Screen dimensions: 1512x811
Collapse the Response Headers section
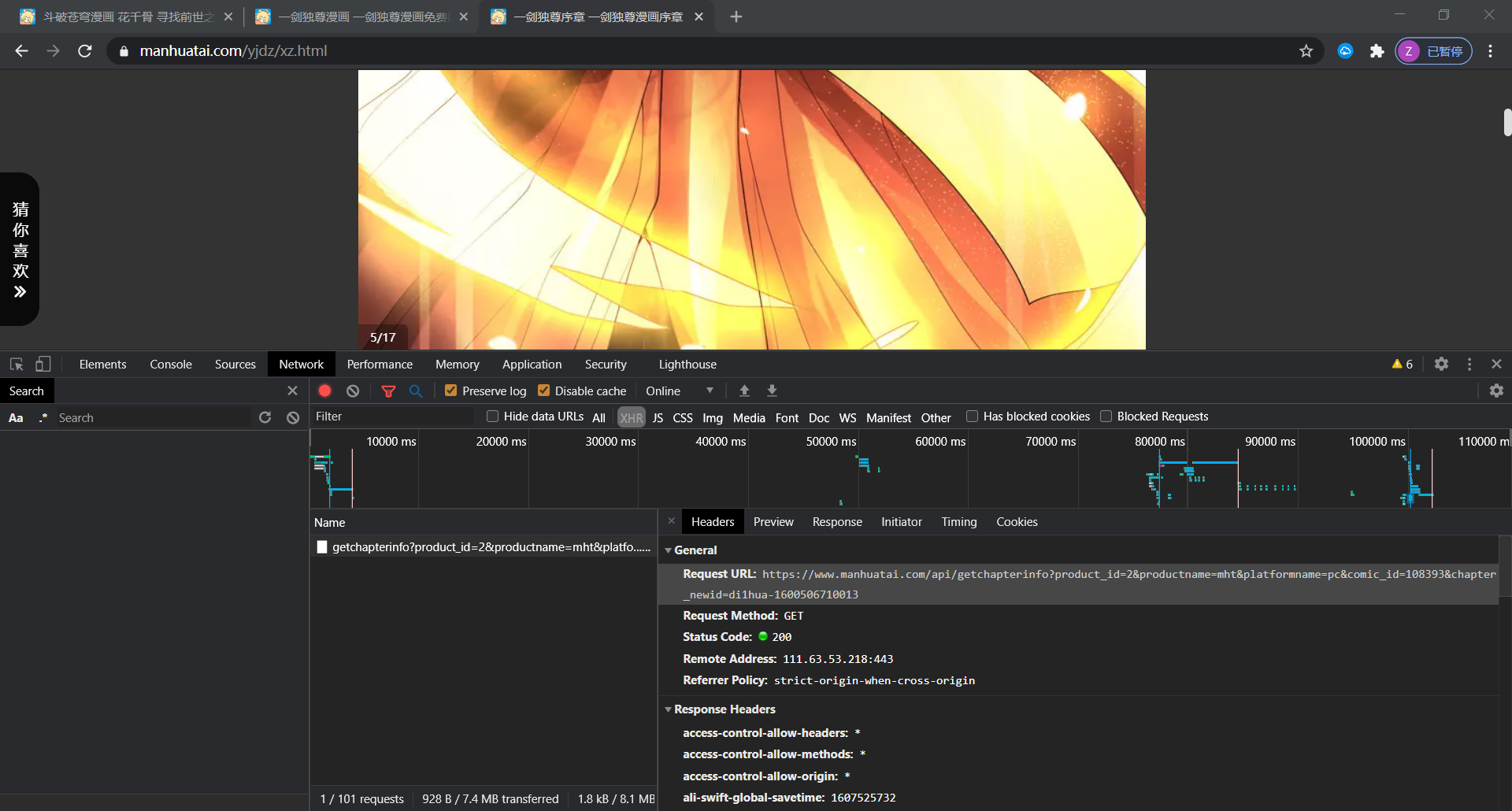[x=668, y=709]
